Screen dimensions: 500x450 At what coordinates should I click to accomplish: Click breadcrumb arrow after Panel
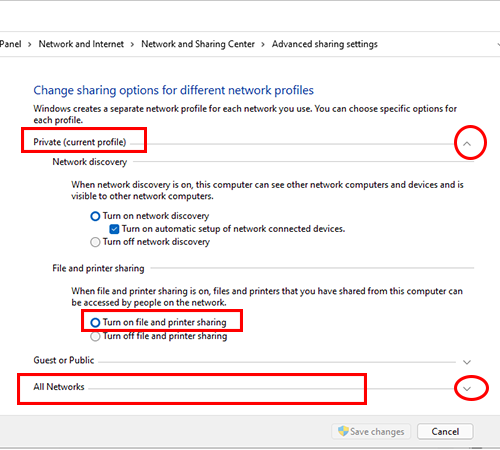click(x=30, y=45)
